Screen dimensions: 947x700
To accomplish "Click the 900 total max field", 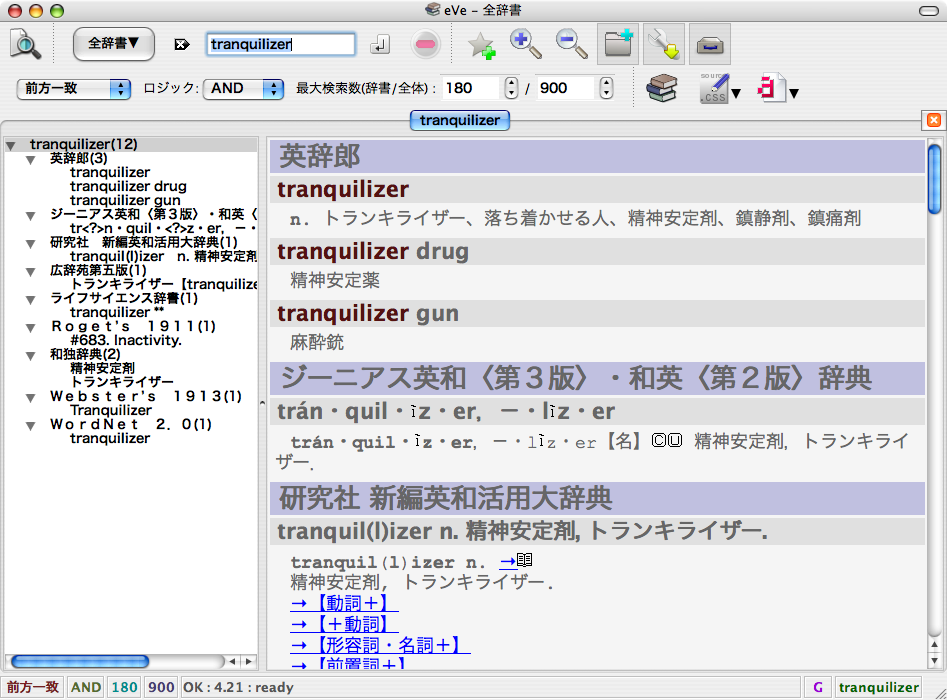I will tap(567, 88).
